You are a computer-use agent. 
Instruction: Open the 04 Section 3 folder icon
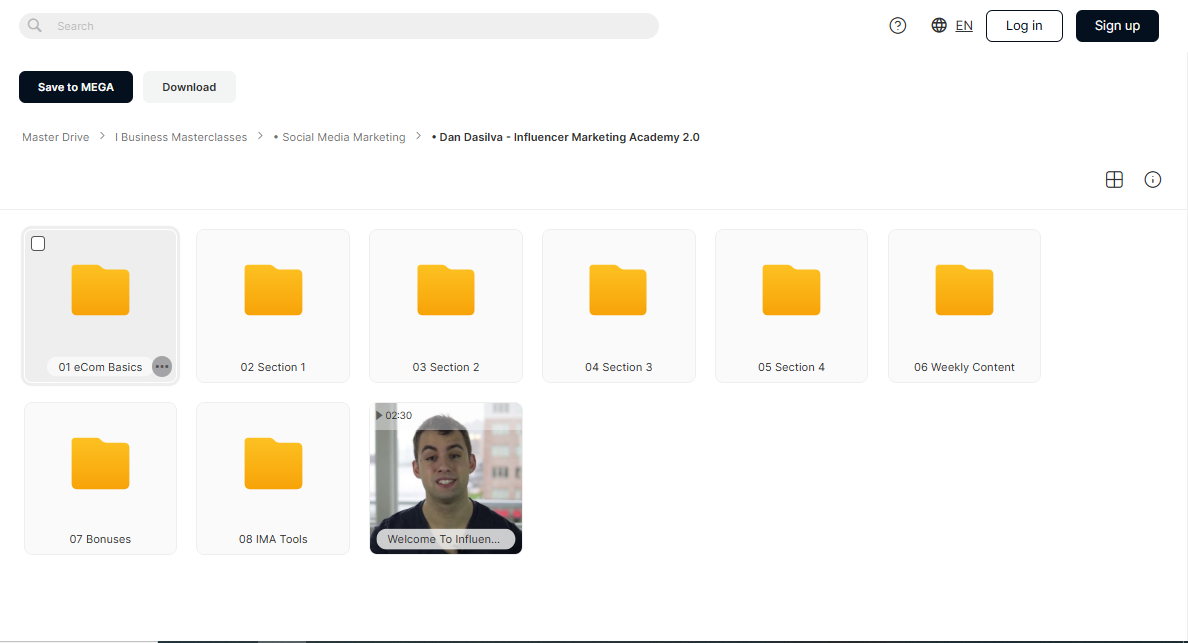point(618,290)
